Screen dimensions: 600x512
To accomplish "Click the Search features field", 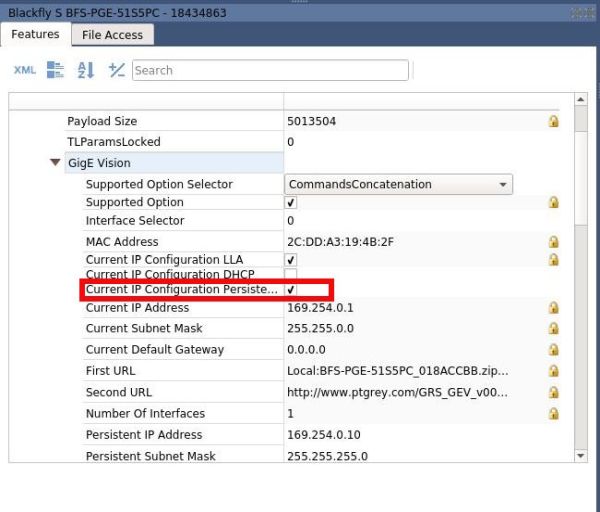I will (270, 70).
